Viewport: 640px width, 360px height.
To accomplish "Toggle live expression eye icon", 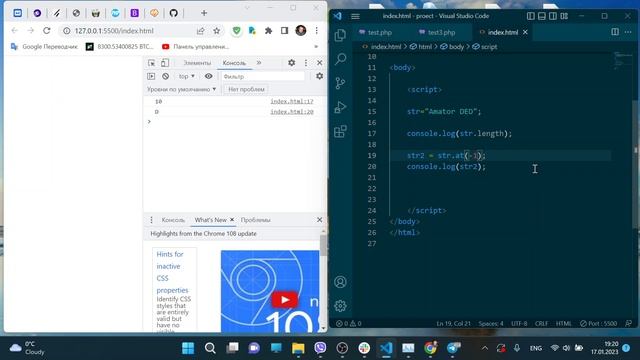I will [x=209, y=76].
